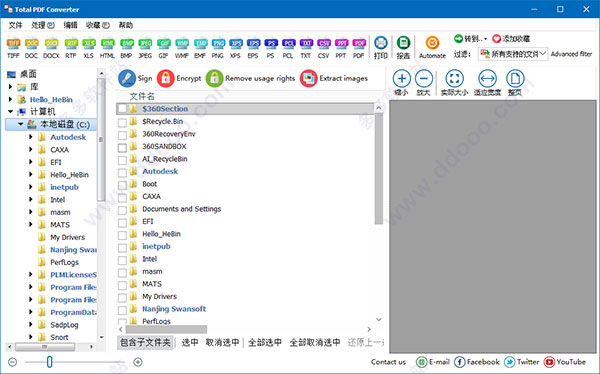600x374 pixels.
Task: Open the print (打印) tool
Action: [381, 48]
